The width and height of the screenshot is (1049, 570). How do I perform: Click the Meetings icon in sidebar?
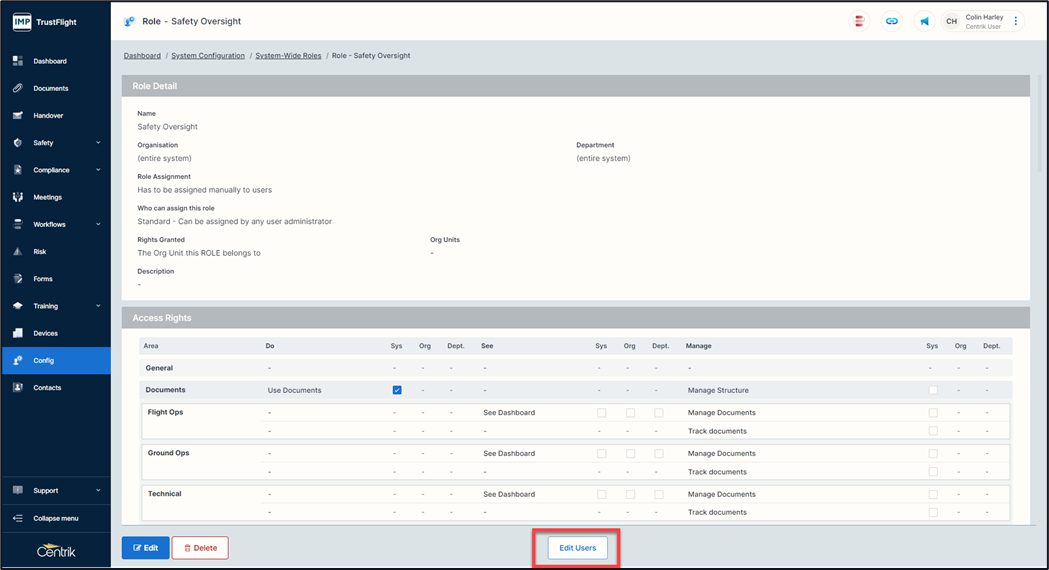click(18, 197)
